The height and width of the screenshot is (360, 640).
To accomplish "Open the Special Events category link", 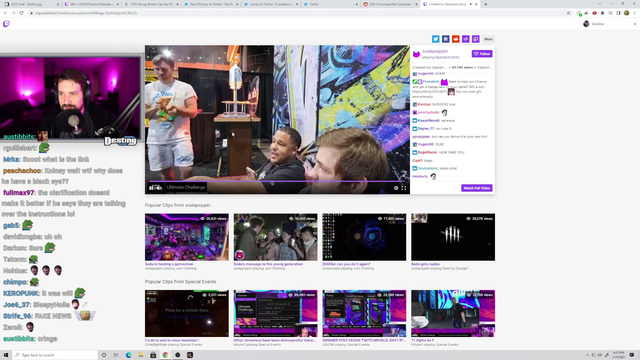I will (x=447, y=57).
